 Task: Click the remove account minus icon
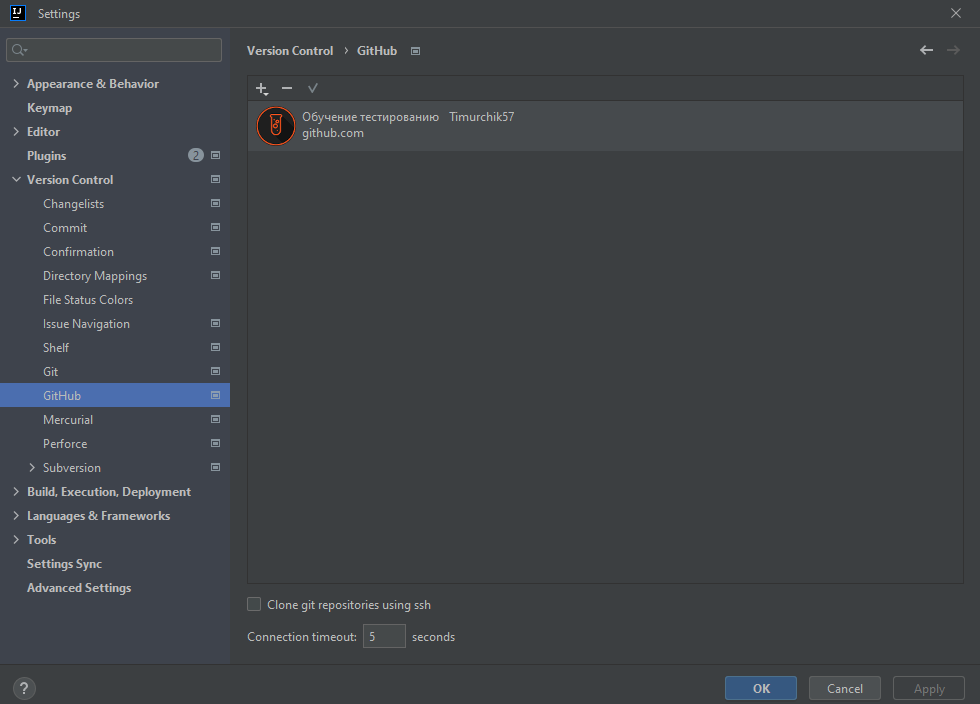click(287, 88)
